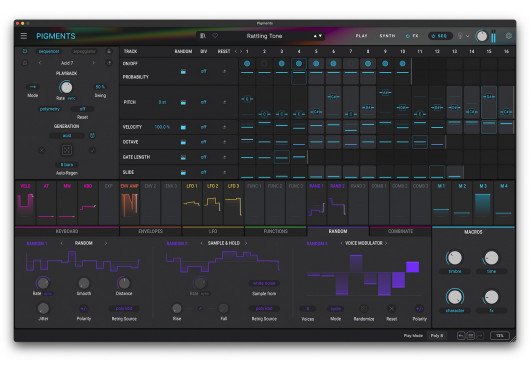Toggle step 1 on in On/Off row
The image size is (530, 371).
click(x=247, y=64)
